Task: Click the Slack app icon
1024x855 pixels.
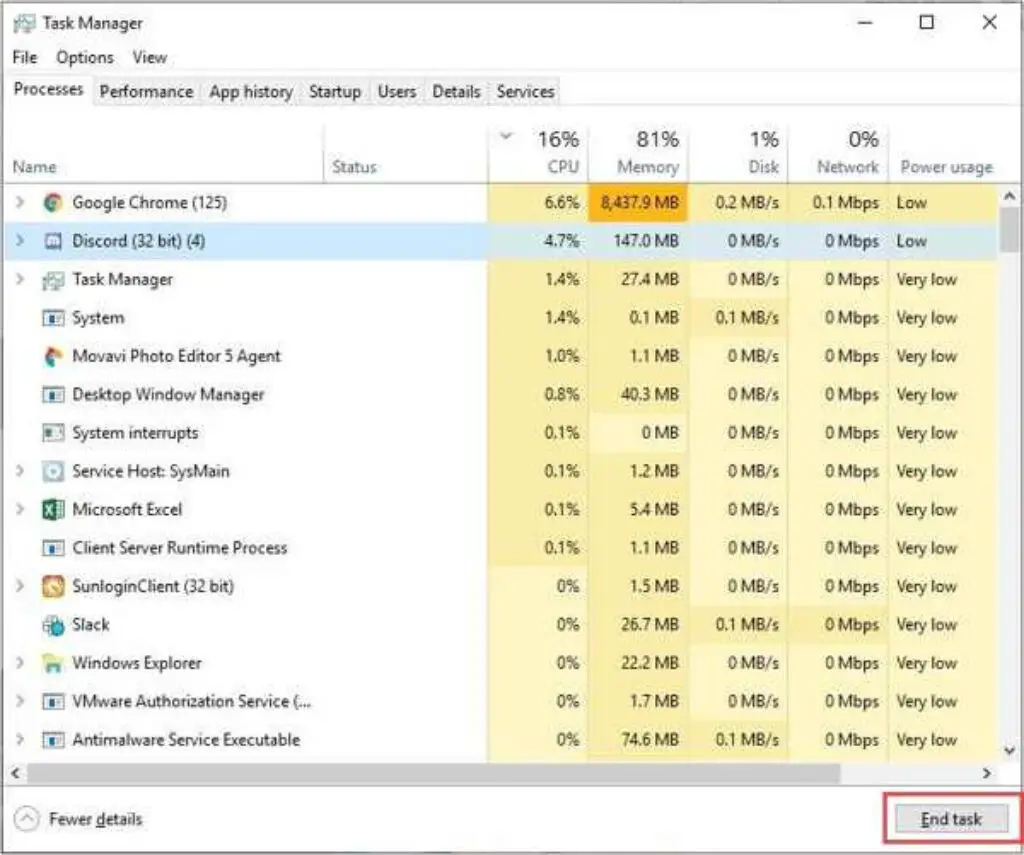Action: (x=53, y=625)
